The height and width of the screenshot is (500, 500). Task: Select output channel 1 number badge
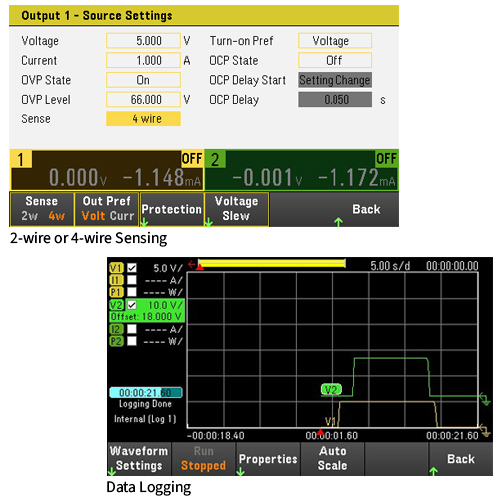click(21, 159)
